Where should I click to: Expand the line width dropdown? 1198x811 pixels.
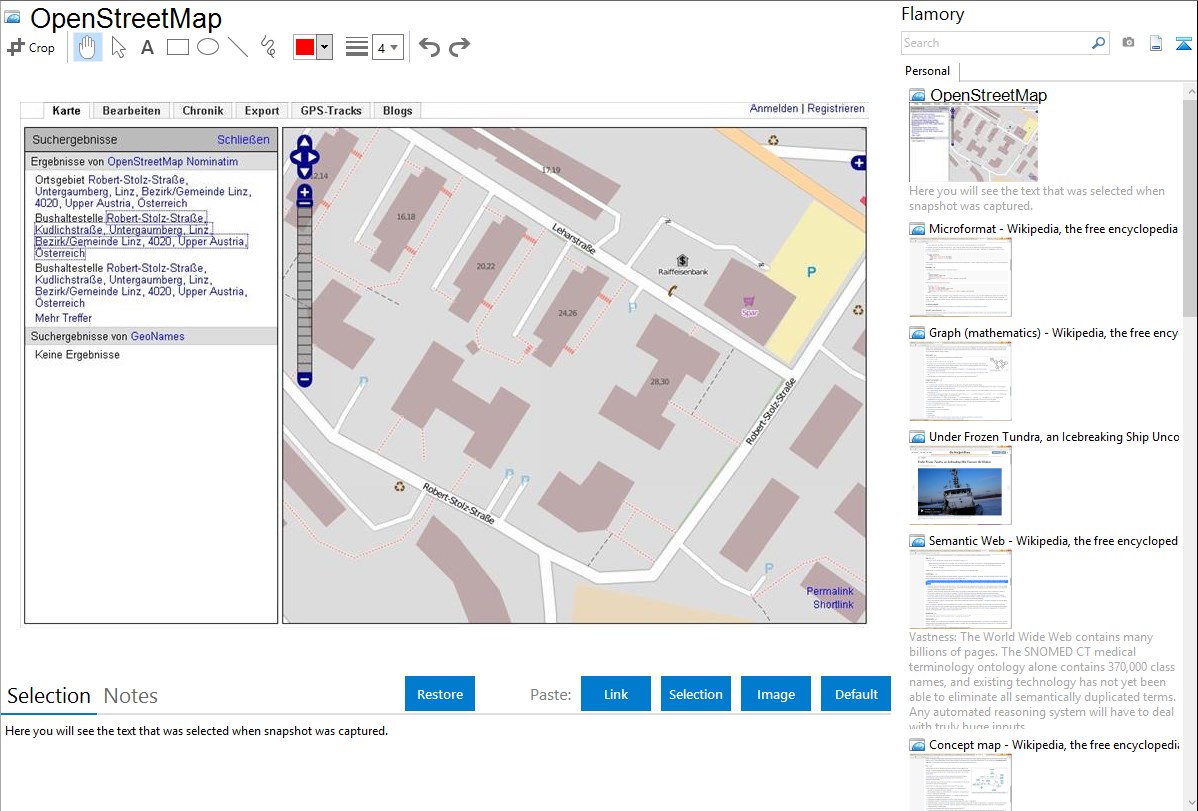click(x=387, y=47)
